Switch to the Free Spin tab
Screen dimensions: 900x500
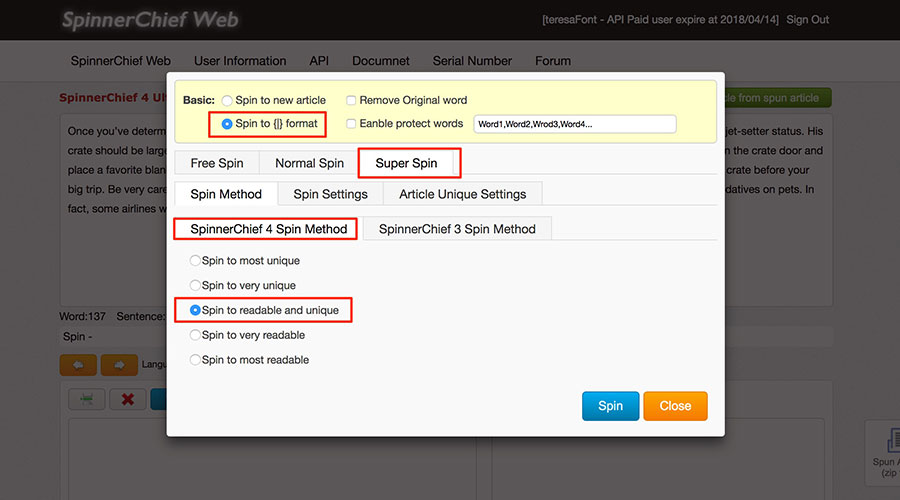click(217, 163)
